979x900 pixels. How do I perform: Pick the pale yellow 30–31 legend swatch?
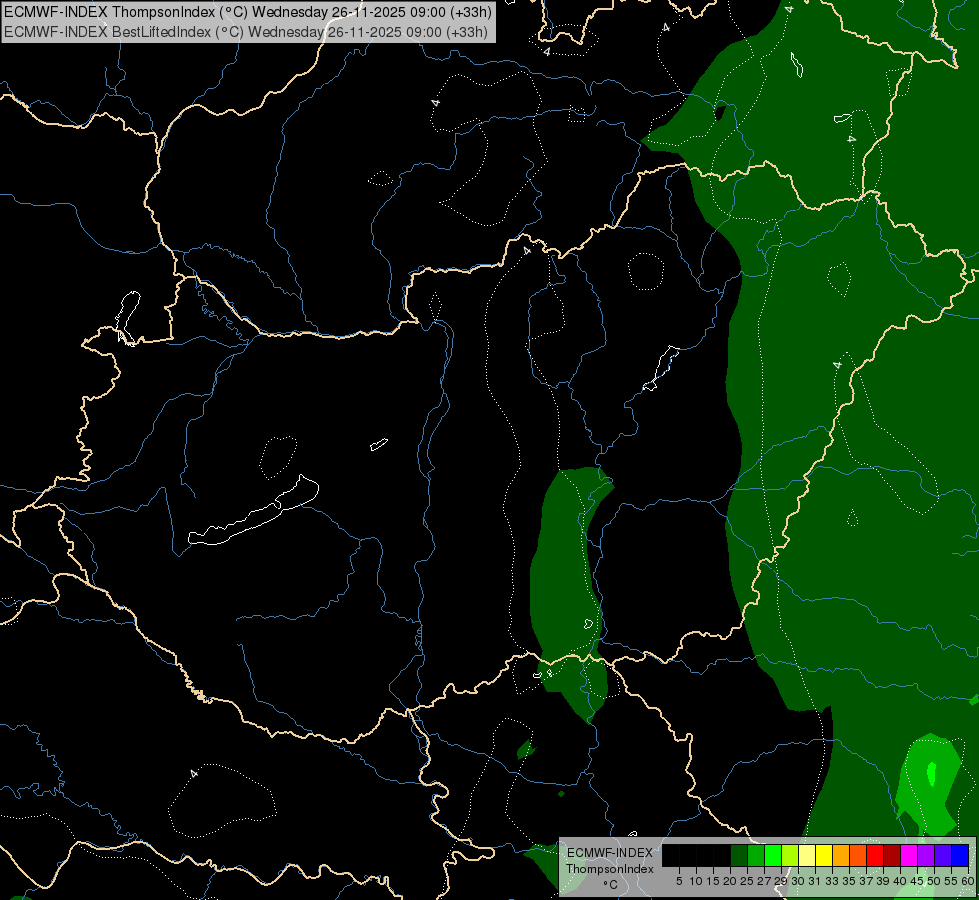(807, 855)
